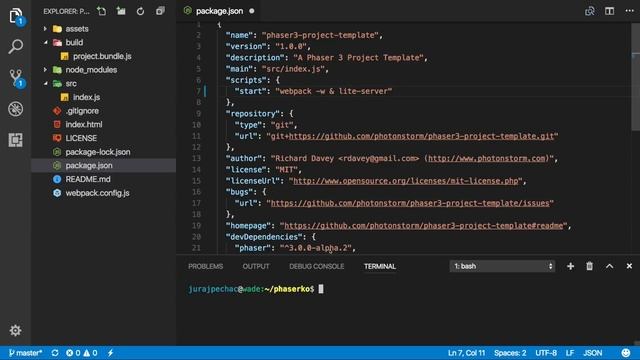Open the Source Control view
The width and height of the screenshot is (640, 360).
[16, 77]
